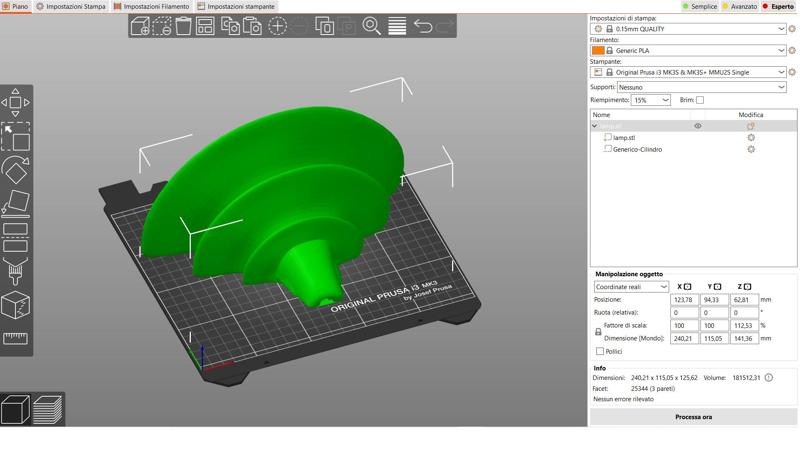The image size is (800, 450).
Task: Expand the Coordinate reali dropdown
Action: [x=631, y=287]
